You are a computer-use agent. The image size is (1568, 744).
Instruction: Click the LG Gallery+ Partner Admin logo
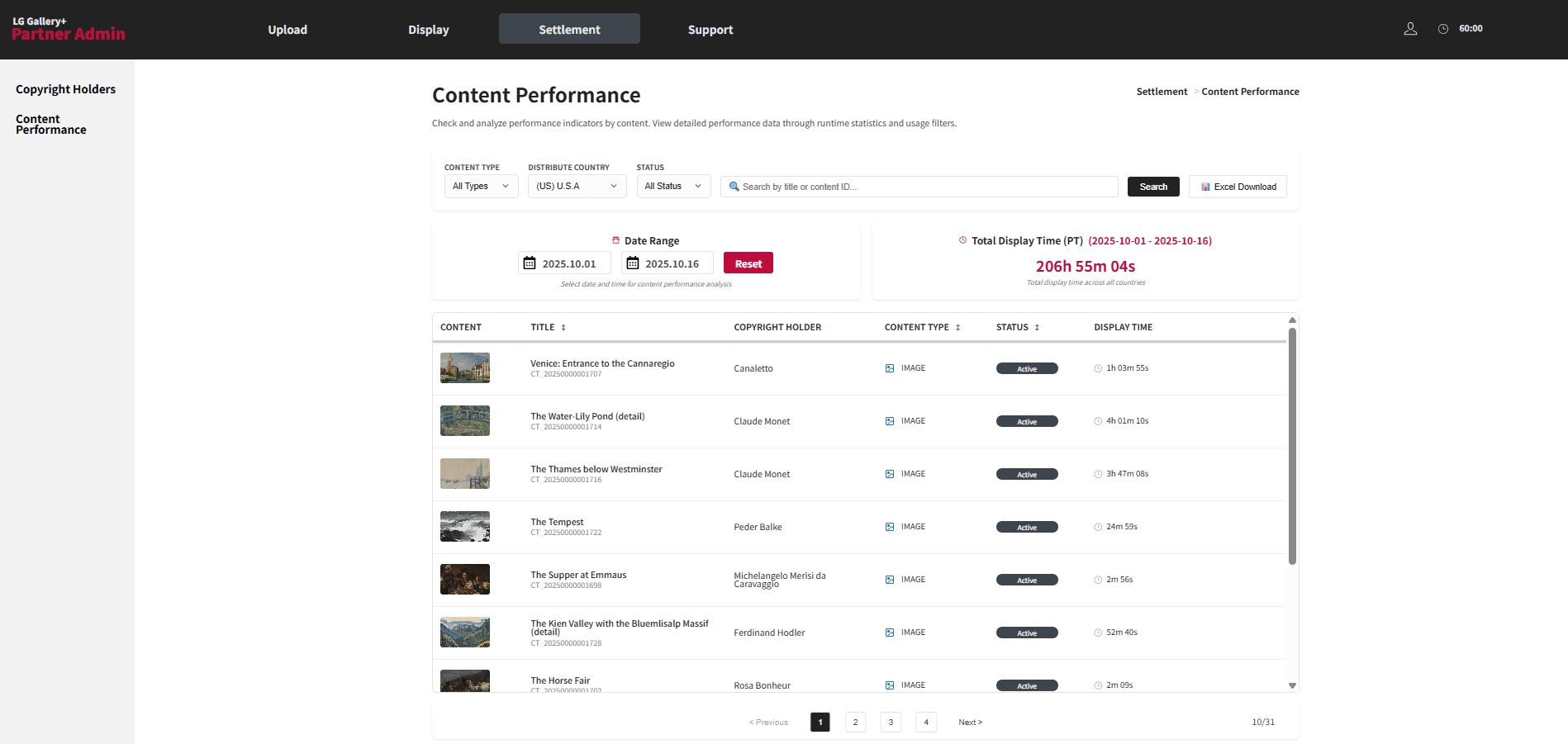68,29
